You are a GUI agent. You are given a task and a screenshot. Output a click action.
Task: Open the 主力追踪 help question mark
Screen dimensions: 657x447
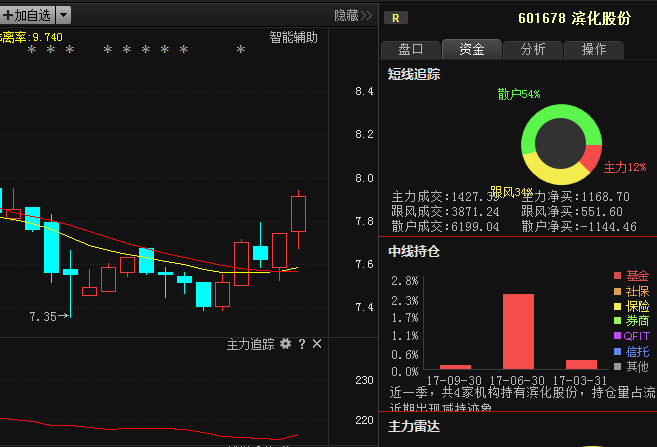click(302, 344)
